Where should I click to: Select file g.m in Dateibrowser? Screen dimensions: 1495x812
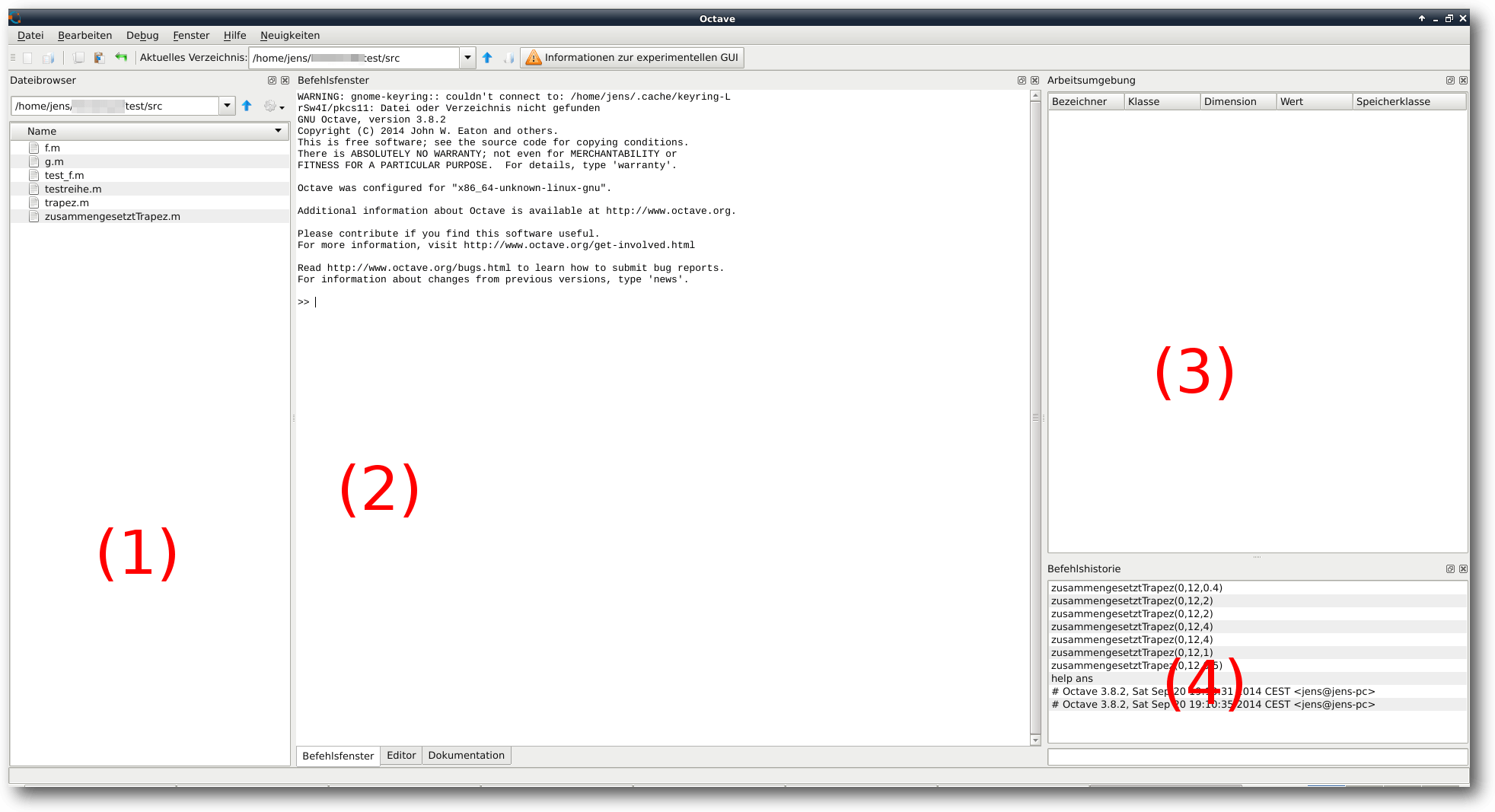click(150, 161)
